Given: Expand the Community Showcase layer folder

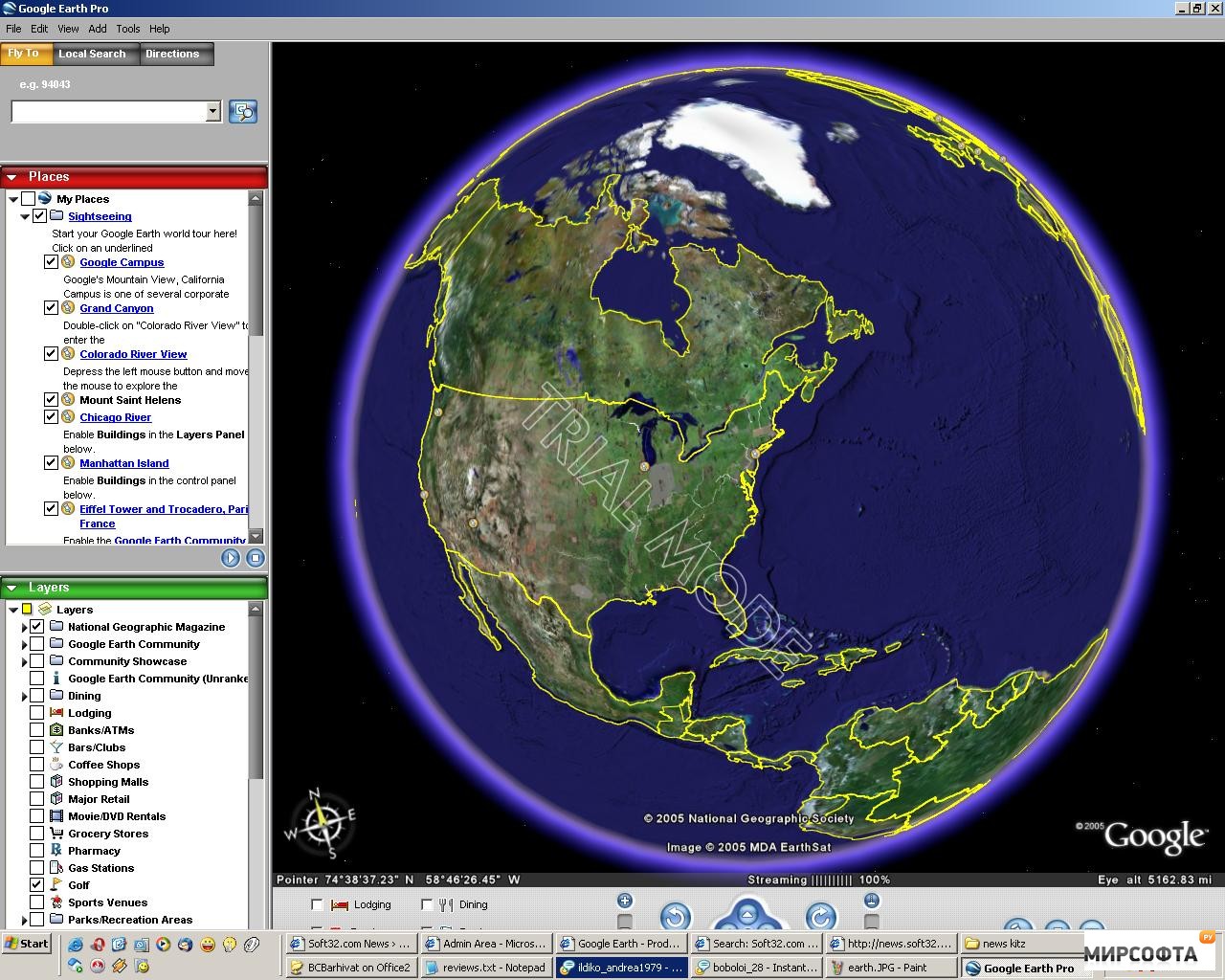Looking at the screenshot, I should [25, 661].
